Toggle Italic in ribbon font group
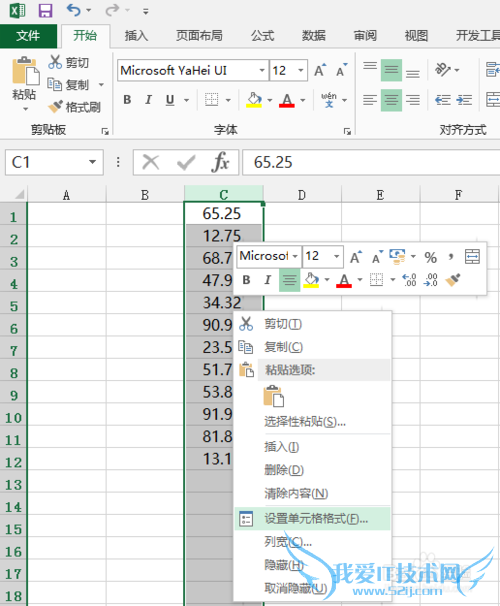Image resolution: width=500 pixels, height=606 pixels. tap(148, 100)
